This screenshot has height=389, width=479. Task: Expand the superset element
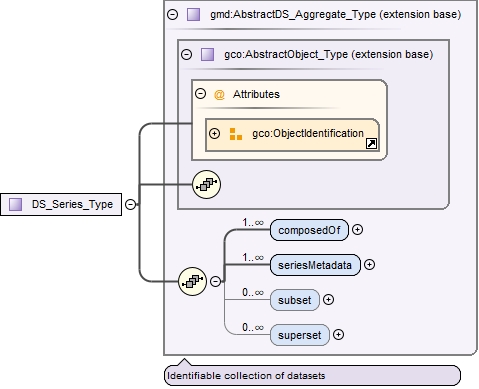pyautogui.click(x=338, y=335)
